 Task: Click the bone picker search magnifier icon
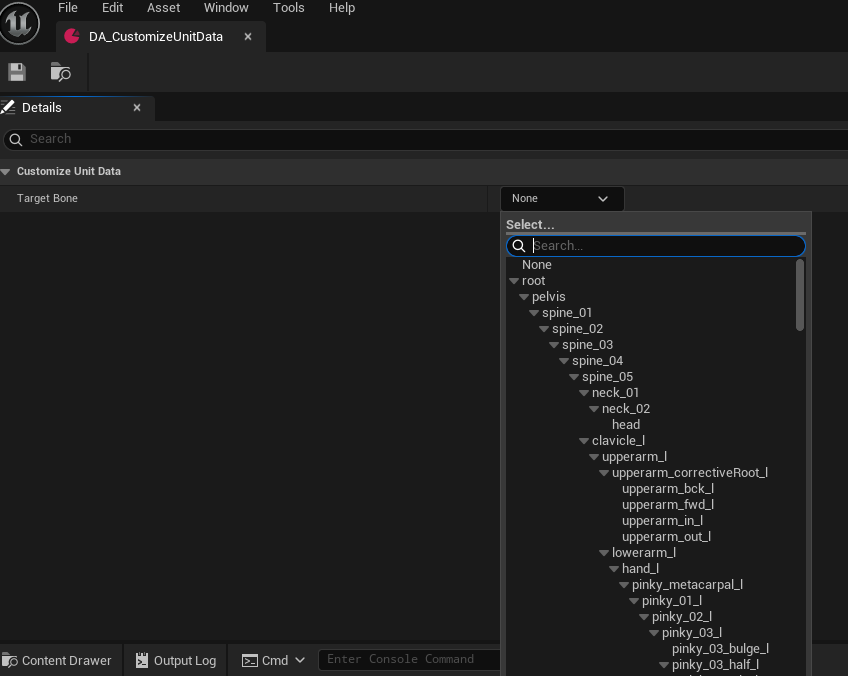[519, 246]
